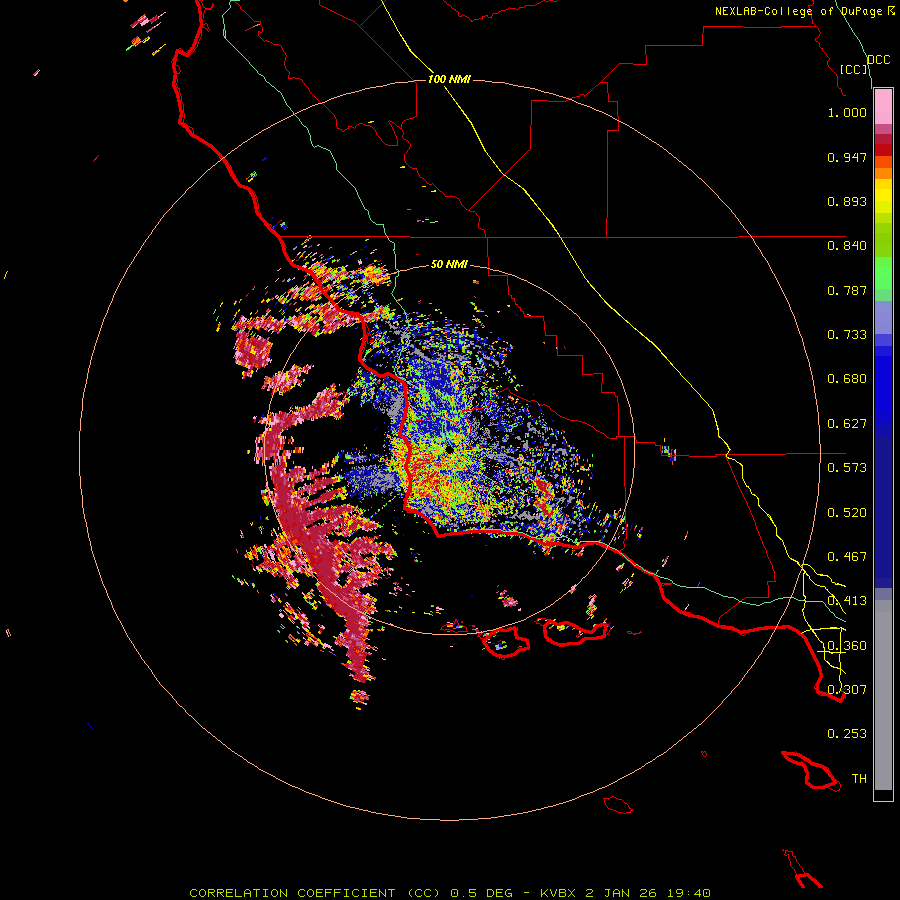The width and height of the screenshot is (900, 900).
Task: Click the 0.520 scale value
Action: point(847,513)
